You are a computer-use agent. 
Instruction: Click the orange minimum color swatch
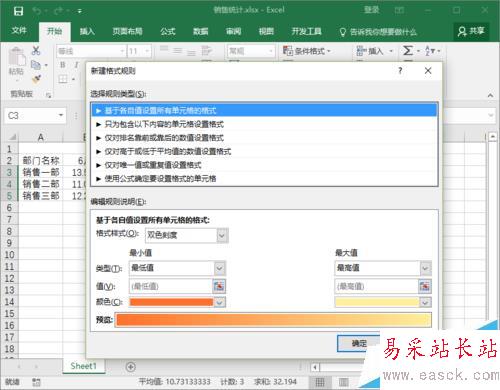pyautogui.click(x=171, y=302)
